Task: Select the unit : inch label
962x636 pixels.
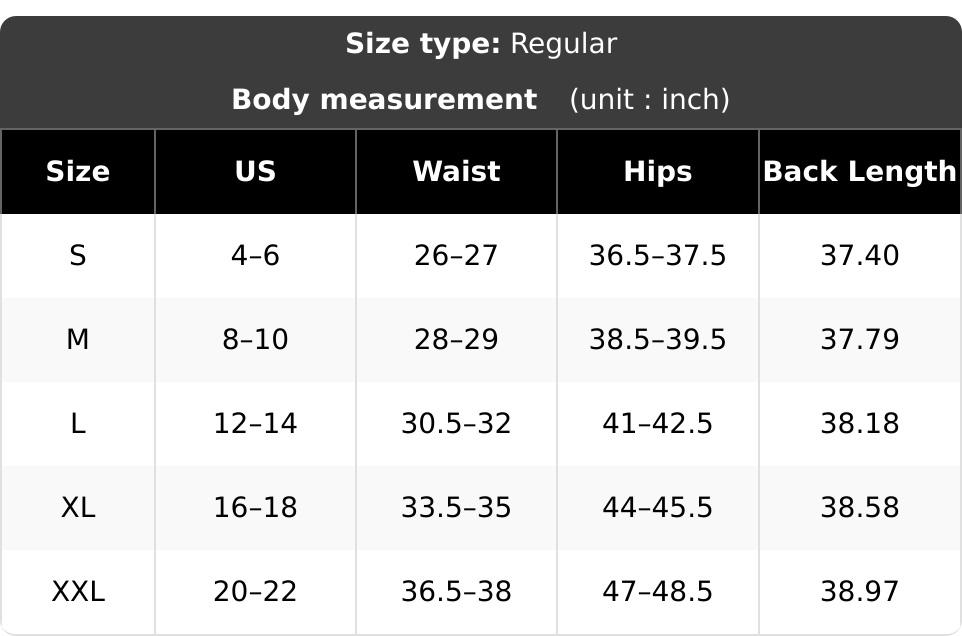Action: pos(650,100)
